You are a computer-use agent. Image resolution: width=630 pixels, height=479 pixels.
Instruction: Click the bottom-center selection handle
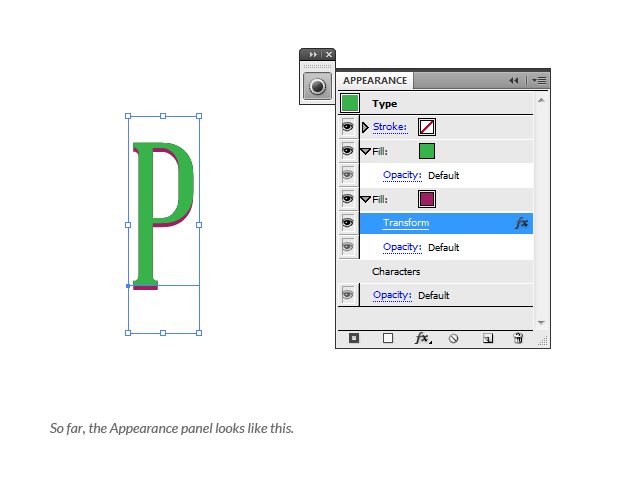163,333
